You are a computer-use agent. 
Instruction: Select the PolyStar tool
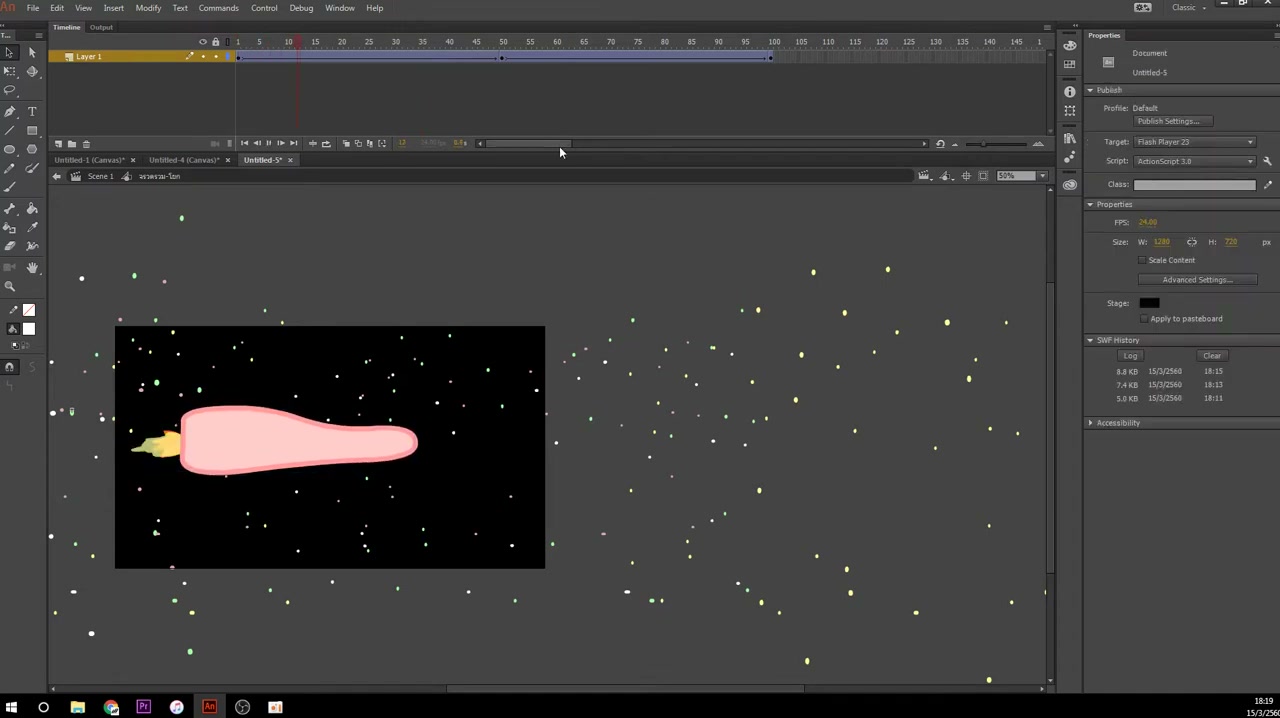tap(32, 149)
